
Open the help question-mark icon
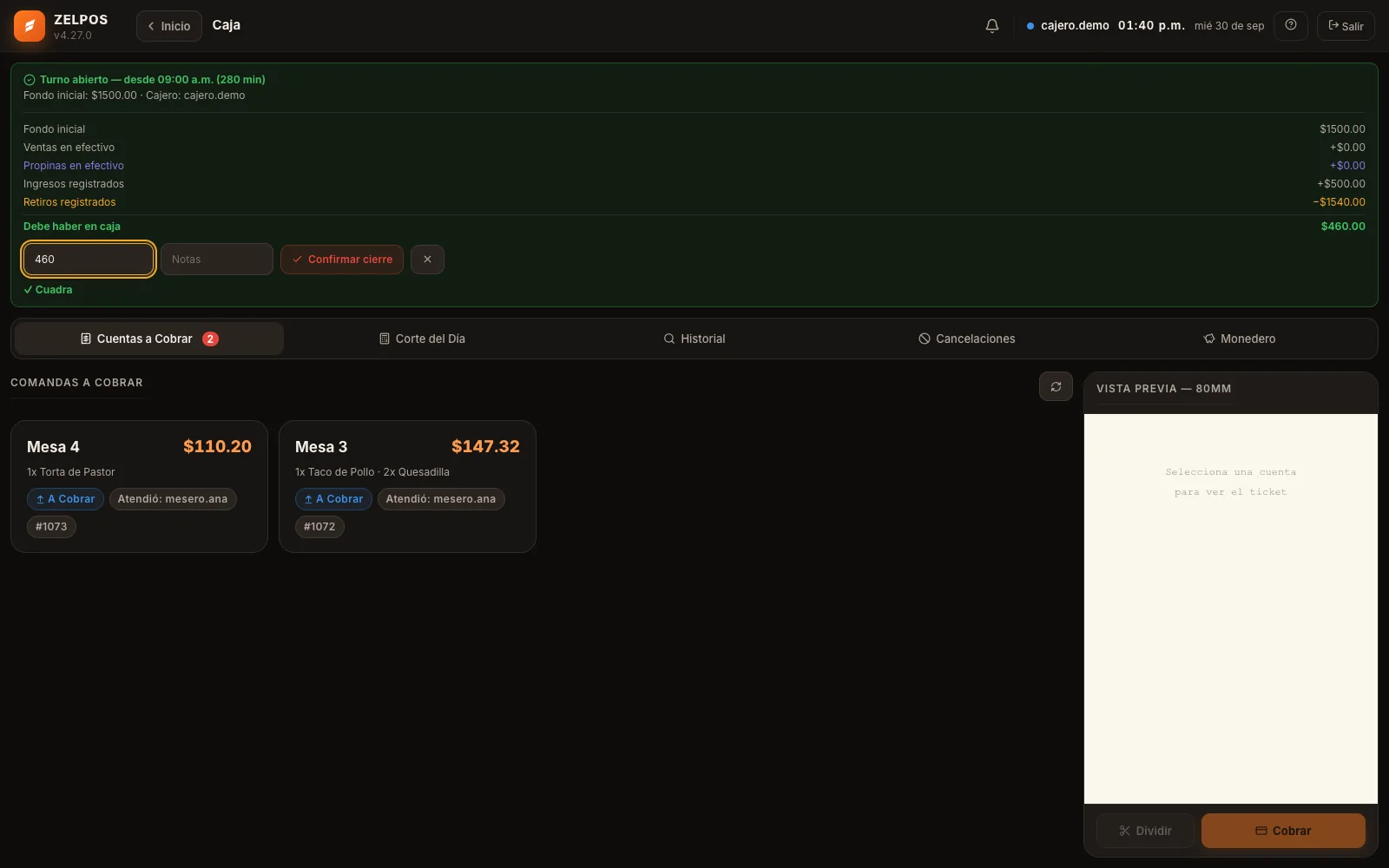point(1291,25)
